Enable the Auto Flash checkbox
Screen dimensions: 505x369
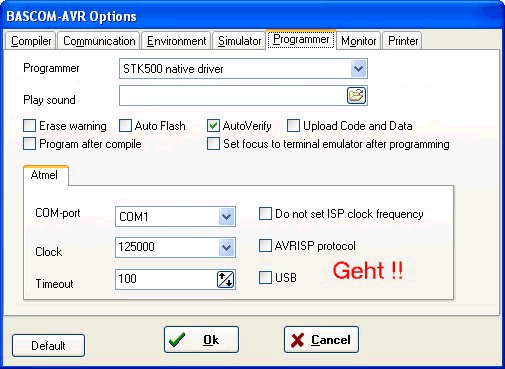point(125,126)
